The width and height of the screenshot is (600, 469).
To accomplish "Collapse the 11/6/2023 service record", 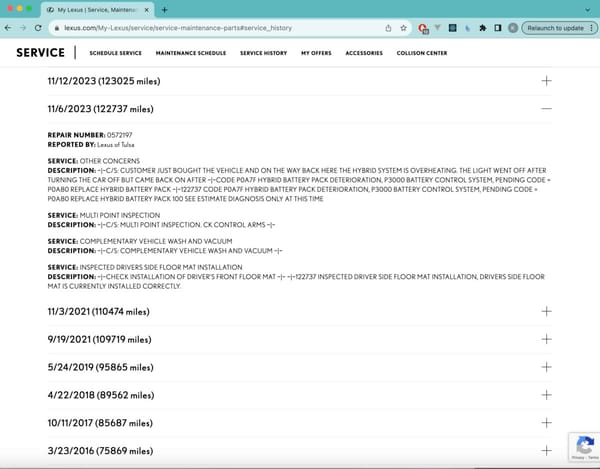I will [x=546, y=109].
